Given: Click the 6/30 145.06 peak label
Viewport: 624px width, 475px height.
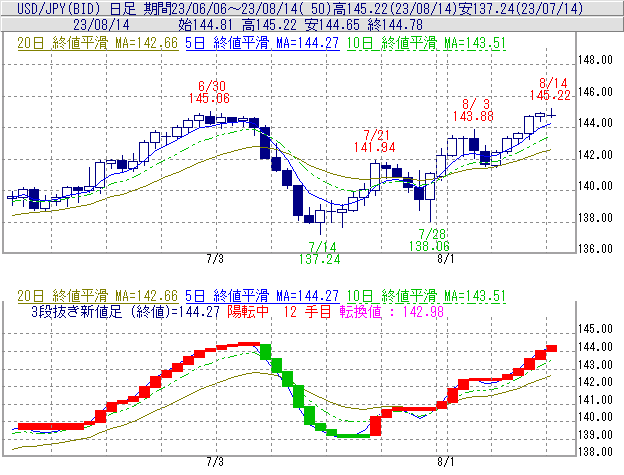Looking at the screenshot, I should (x=209, y=92).
